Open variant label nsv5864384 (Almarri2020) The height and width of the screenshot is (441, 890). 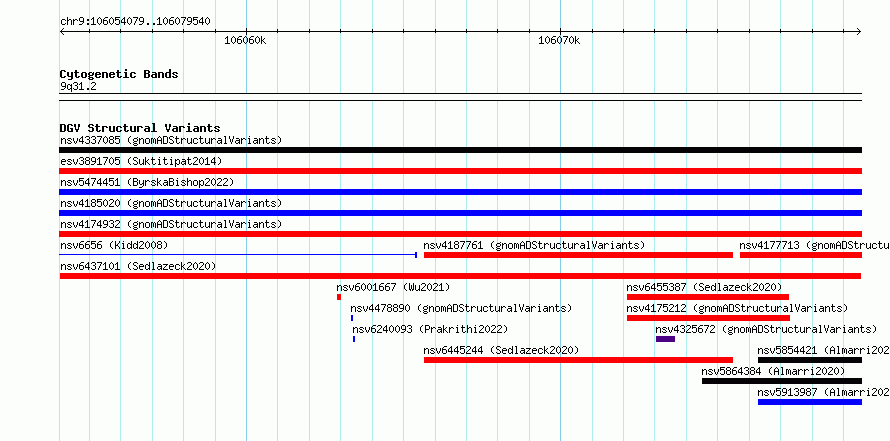tap(773, 371)
